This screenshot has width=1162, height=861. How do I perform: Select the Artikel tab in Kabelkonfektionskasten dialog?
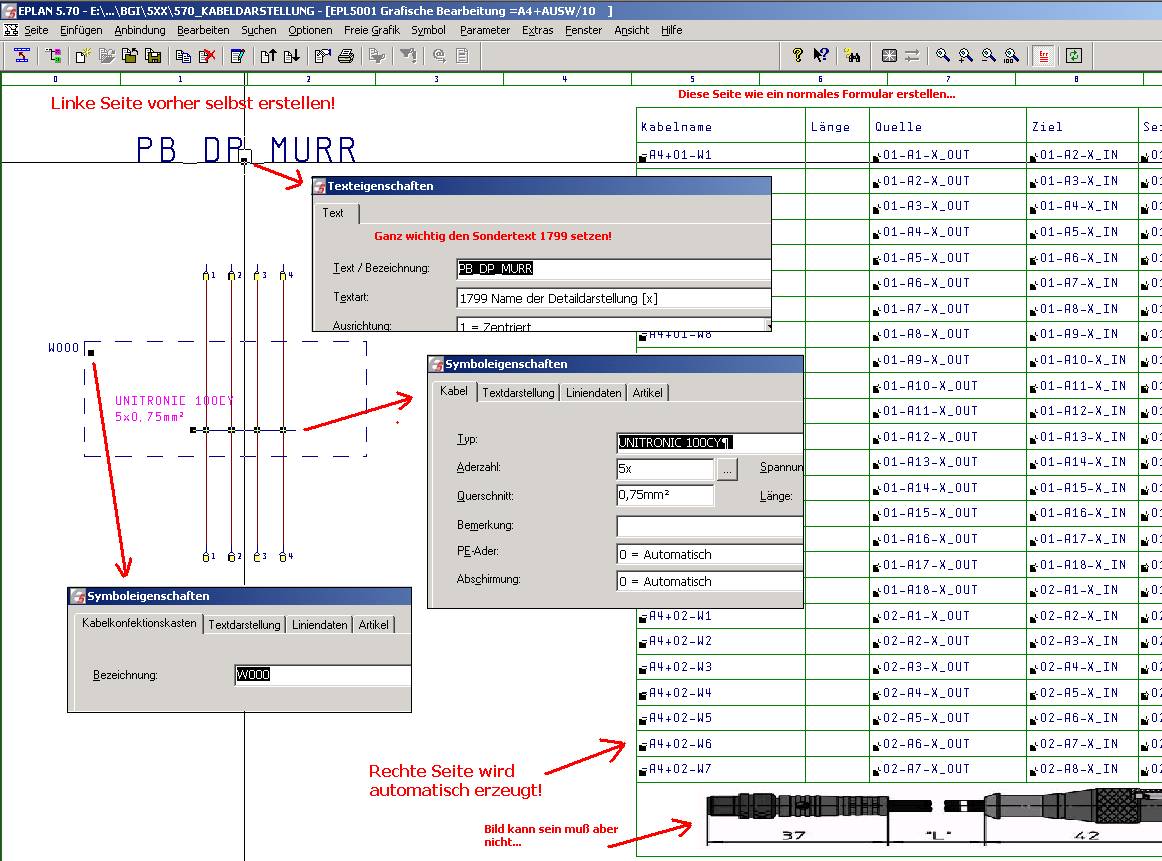click(x=373, y=625)
